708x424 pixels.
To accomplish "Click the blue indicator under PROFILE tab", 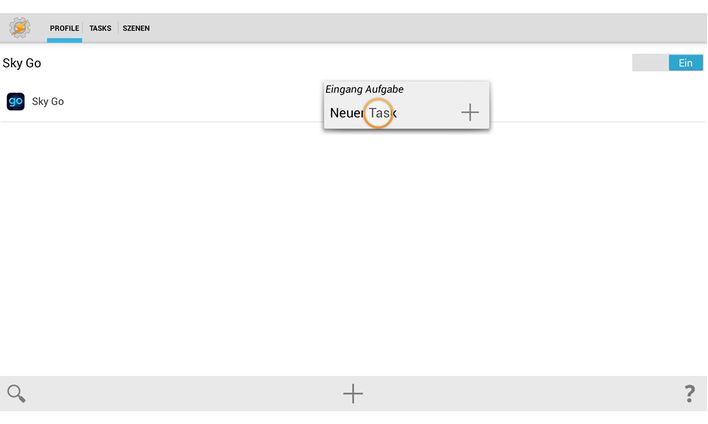I will [x=64, y=41].
